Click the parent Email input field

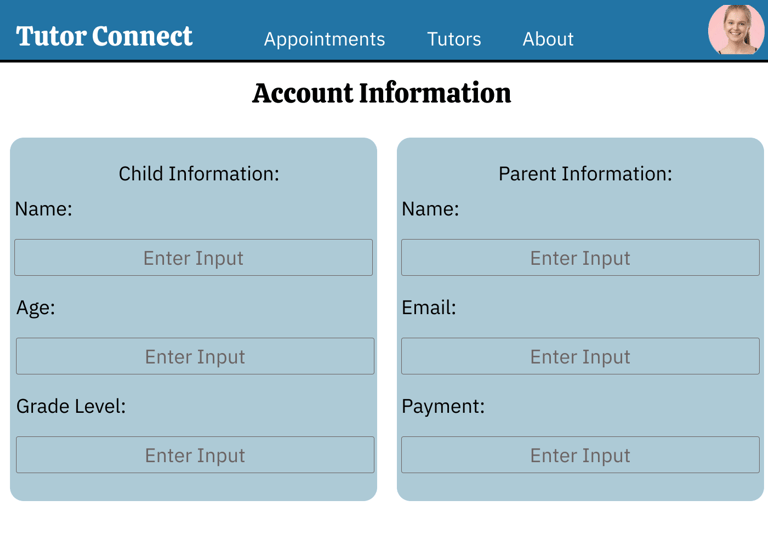[x=580, y=357]
